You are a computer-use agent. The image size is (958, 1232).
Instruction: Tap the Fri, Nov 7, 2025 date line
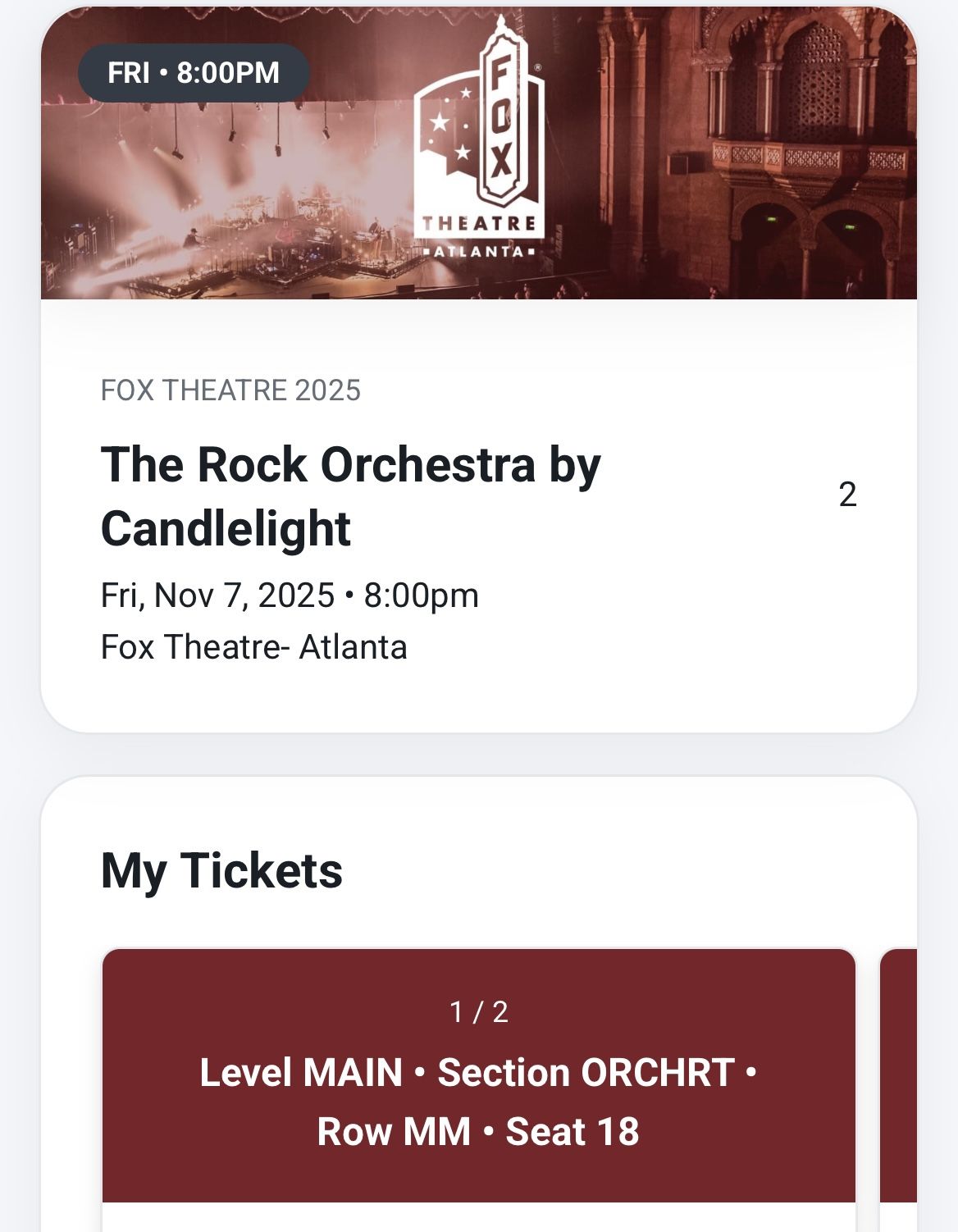[x=217, y=595]
